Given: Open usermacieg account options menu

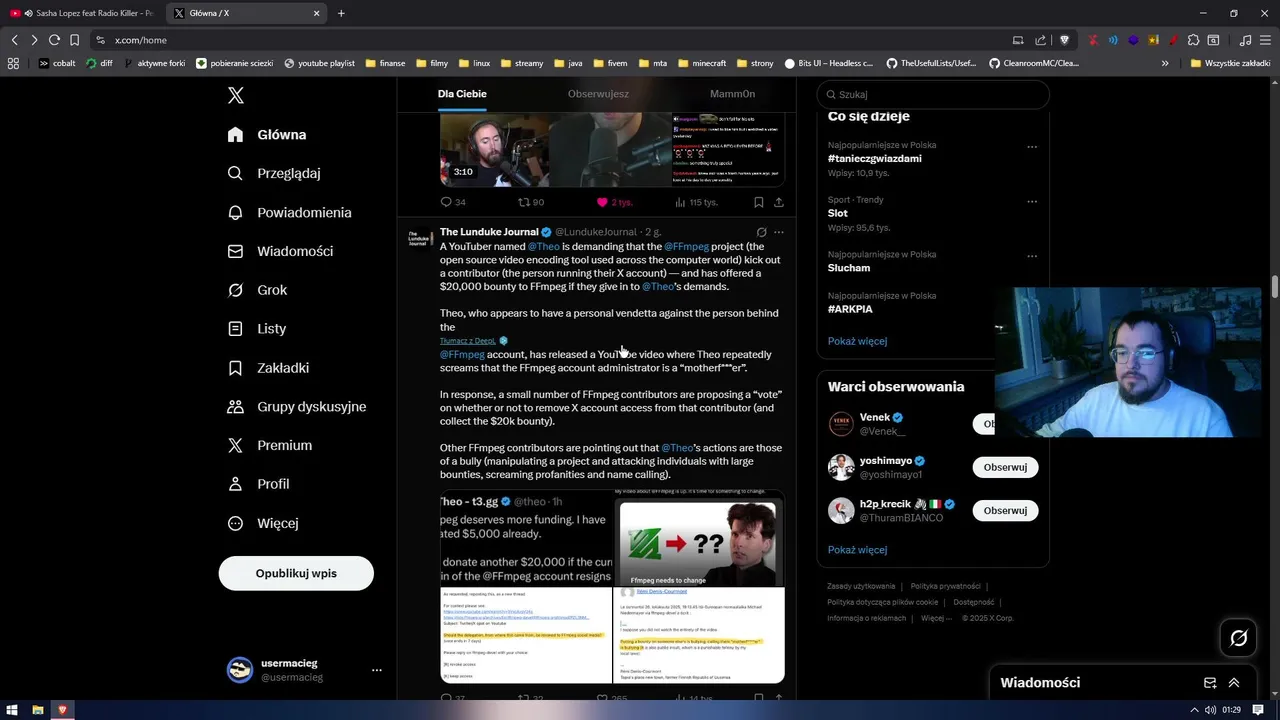Looking at the screenshot, I should tap(376, 670).
